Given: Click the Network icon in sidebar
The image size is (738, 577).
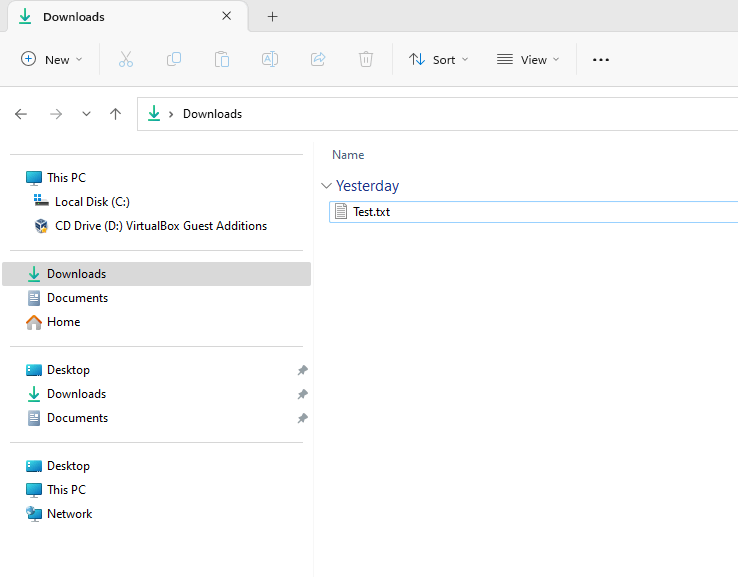Looking at the screenshot, I should click(34, 514).
